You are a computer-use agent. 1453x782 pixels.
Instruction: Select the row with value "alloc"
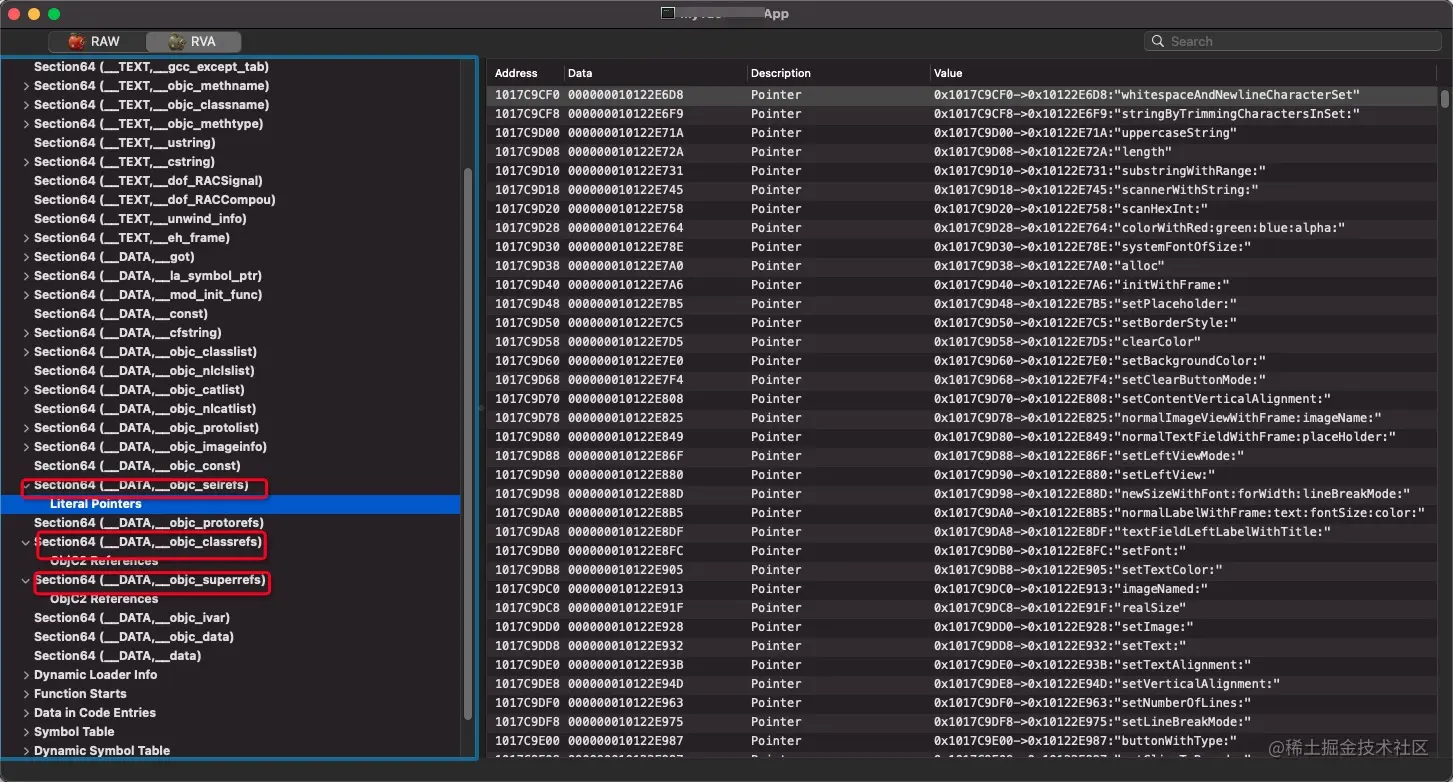pyautogui.click(x=964, y=266)
